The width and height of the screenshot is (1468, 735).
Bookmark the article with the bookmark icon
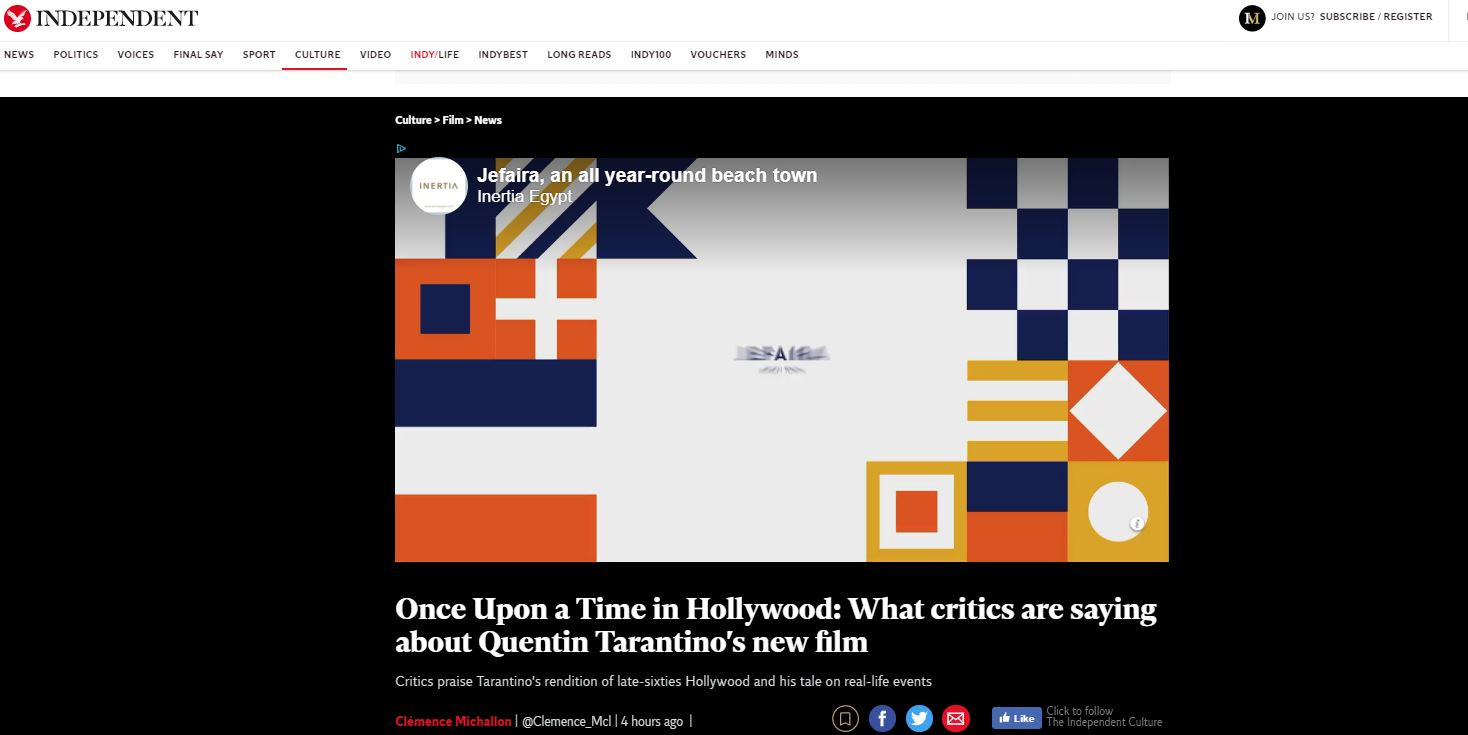[845, 718]
